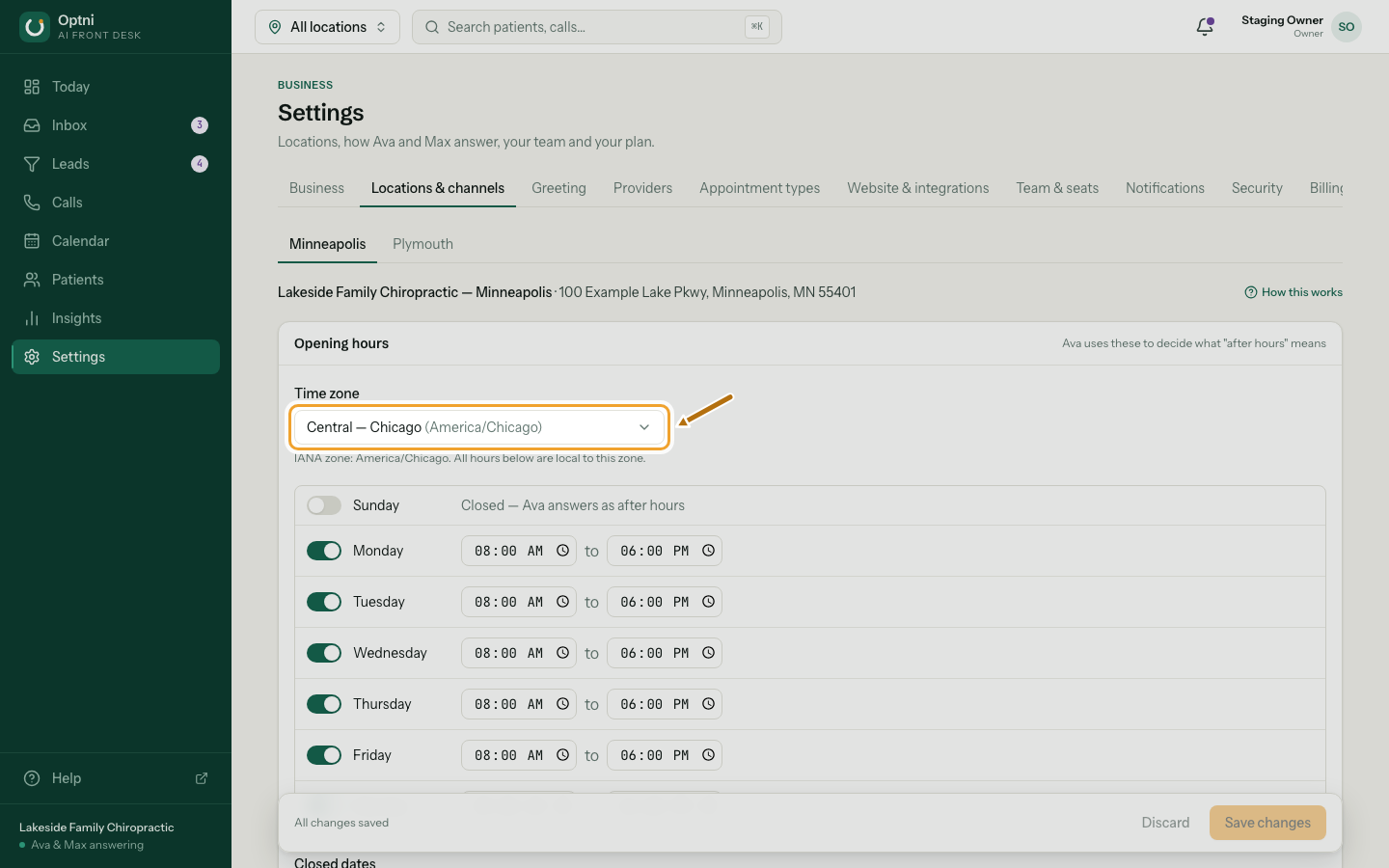Screen dimensions: 1389x868
Task: Click the Calls phone icon
Action: click(x=32, y=203)
